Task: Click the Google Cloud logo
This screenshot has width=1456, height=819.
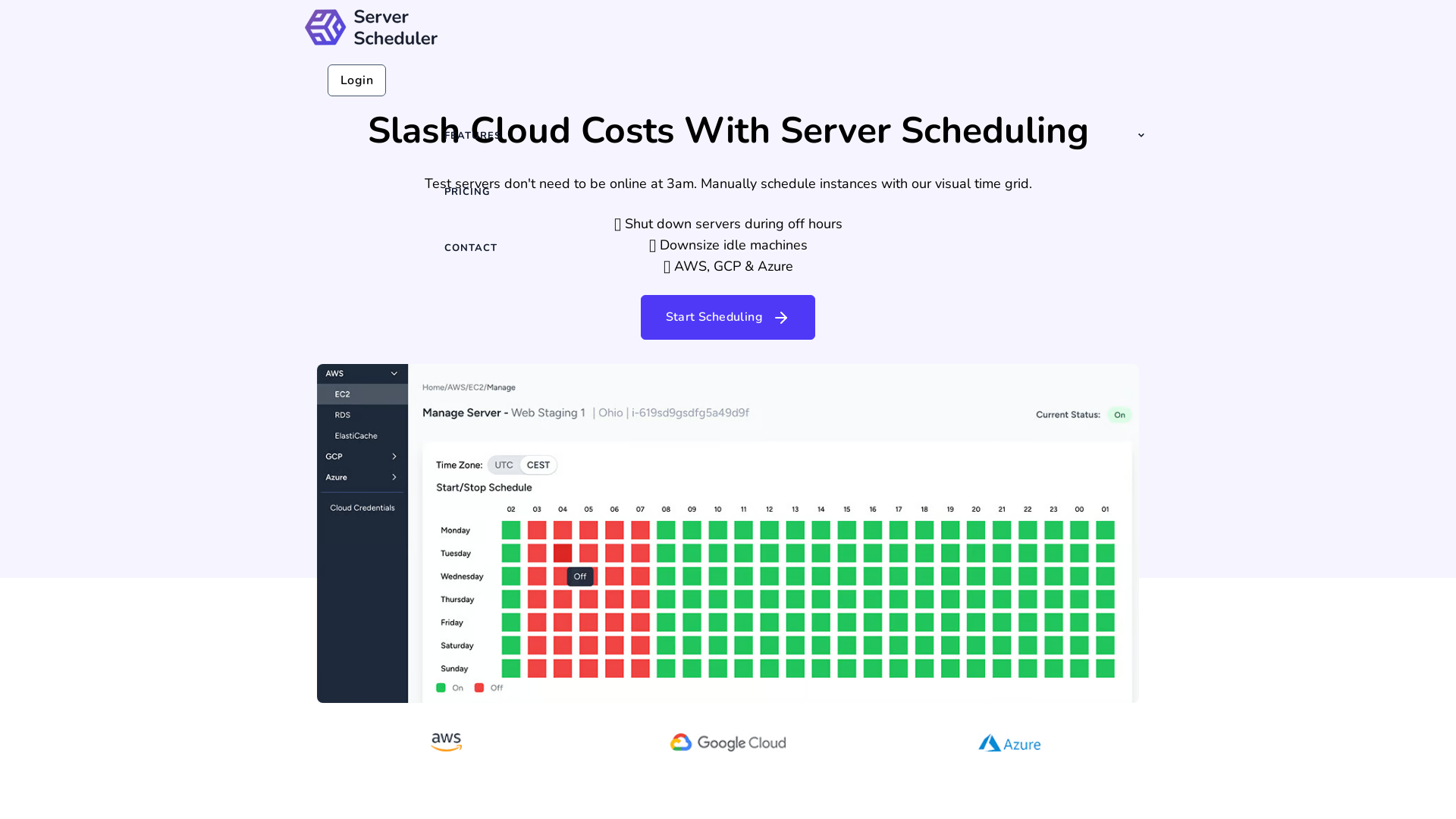Action: [728, 742]
